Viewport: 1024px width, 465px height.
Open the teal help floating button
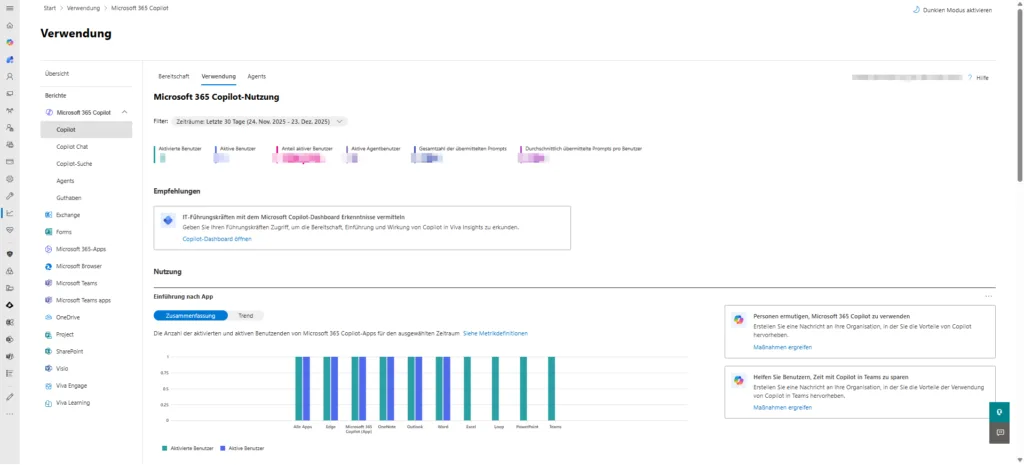coord(996,413)
